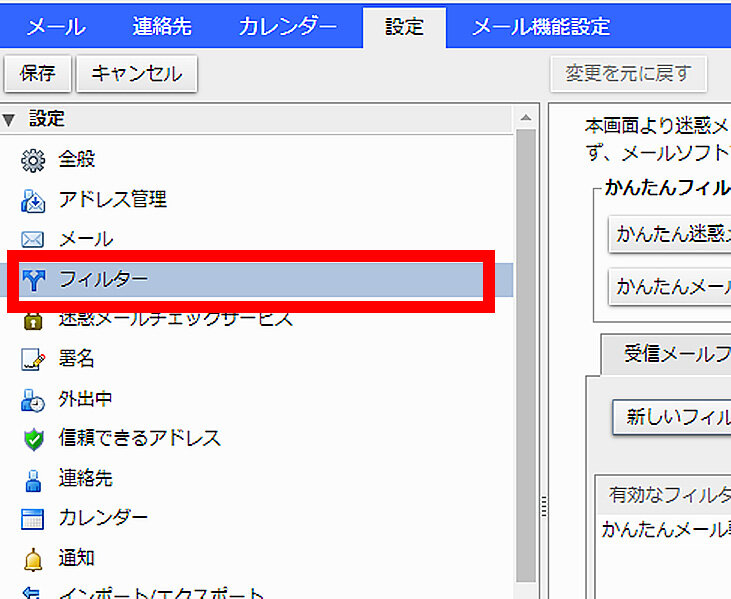Open the 受信メールフ filter tab
The width and height of the screenshot is (731, 599).
tap(667, 354)
